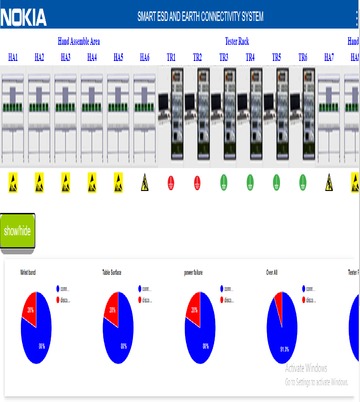Select the HA2 workstation thumbnail

(x=39, y=118)
